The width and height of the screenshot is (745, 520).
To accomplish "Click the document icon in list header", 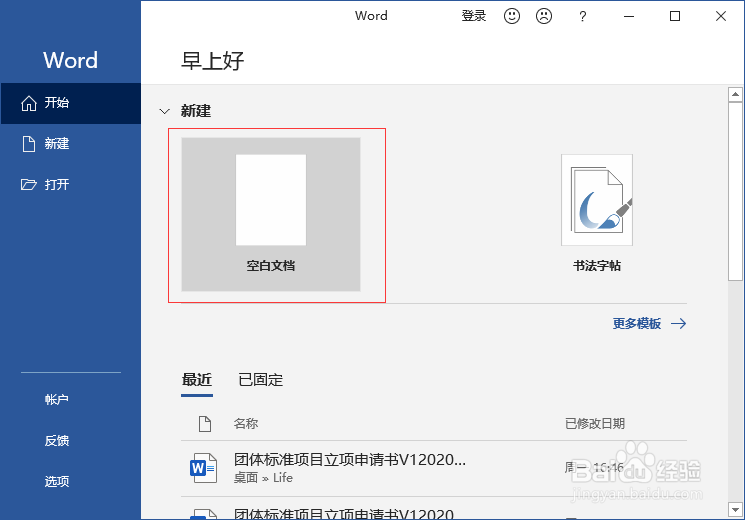I will 205,424.
